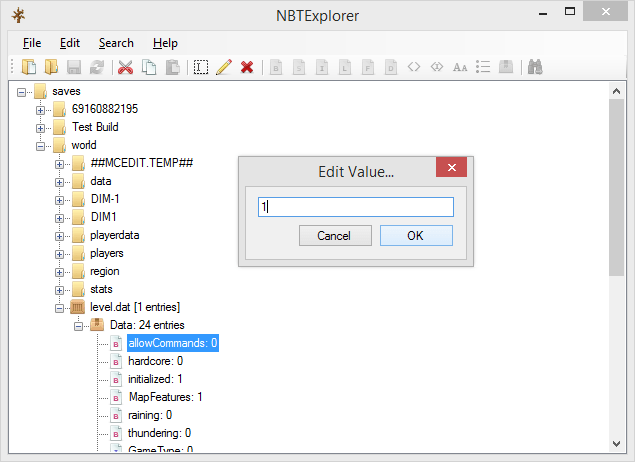
Task: Expand the 69160882195 folder
Action: click(x=40, y=110)
